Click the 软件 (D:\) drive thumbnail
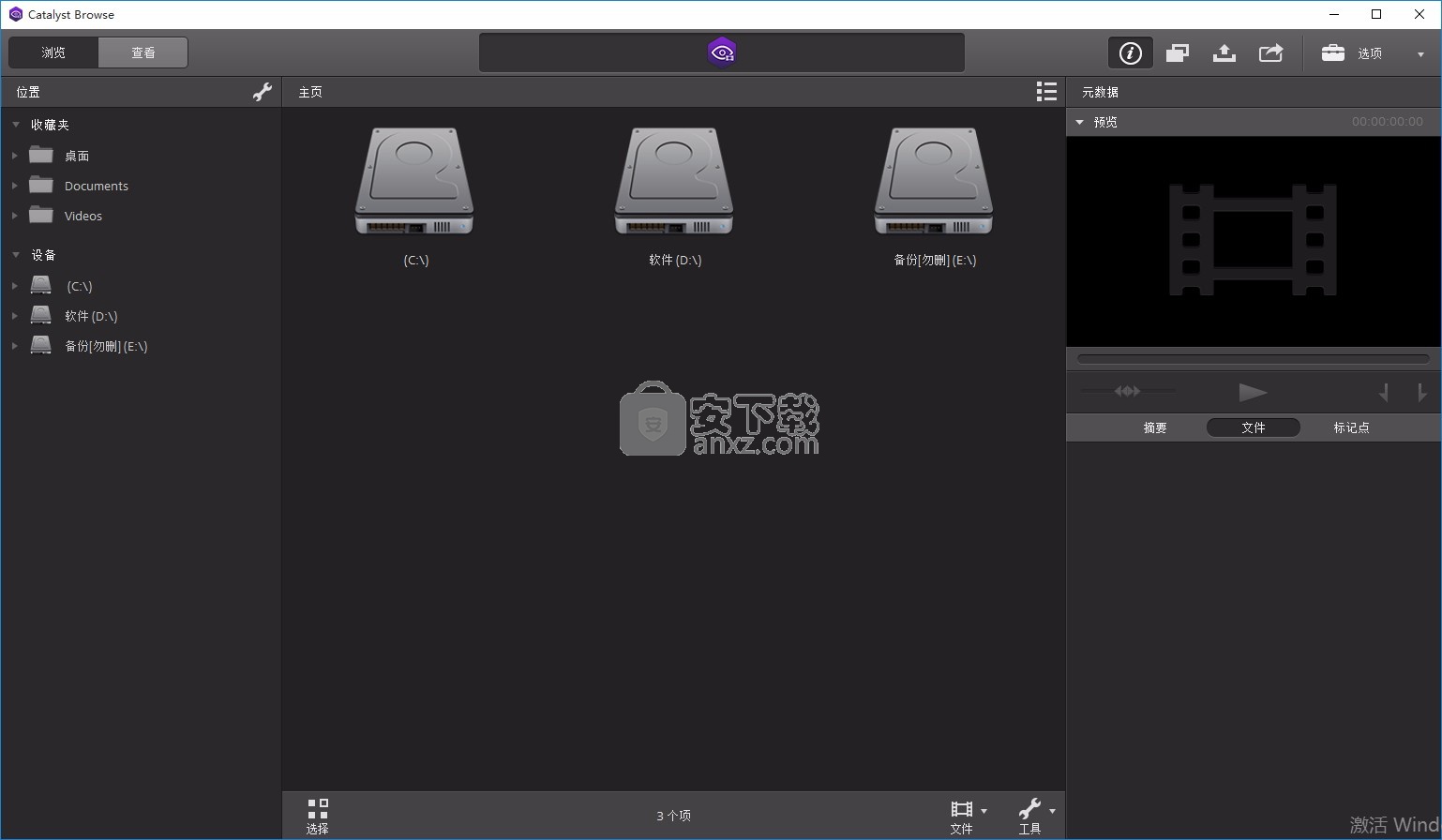Screen dimensions: 1442x840 (x=674, y=181)
